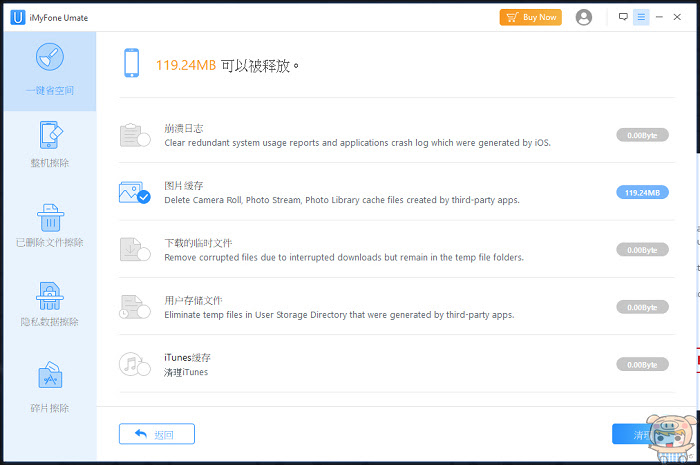Image resolution: width=700 pixels, height=465 pixels.
Task: Click the crash log description about iOS reports
Action: [357, 143]
